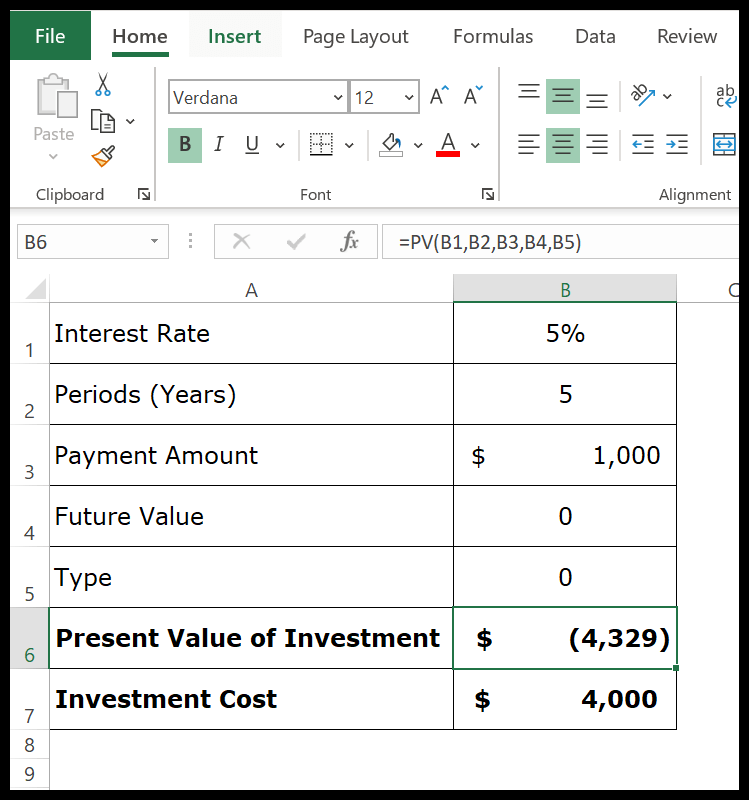Viewport: 749px width, 800px height.
Task: Open the Font dialog launcher
Action: (488, 194)
